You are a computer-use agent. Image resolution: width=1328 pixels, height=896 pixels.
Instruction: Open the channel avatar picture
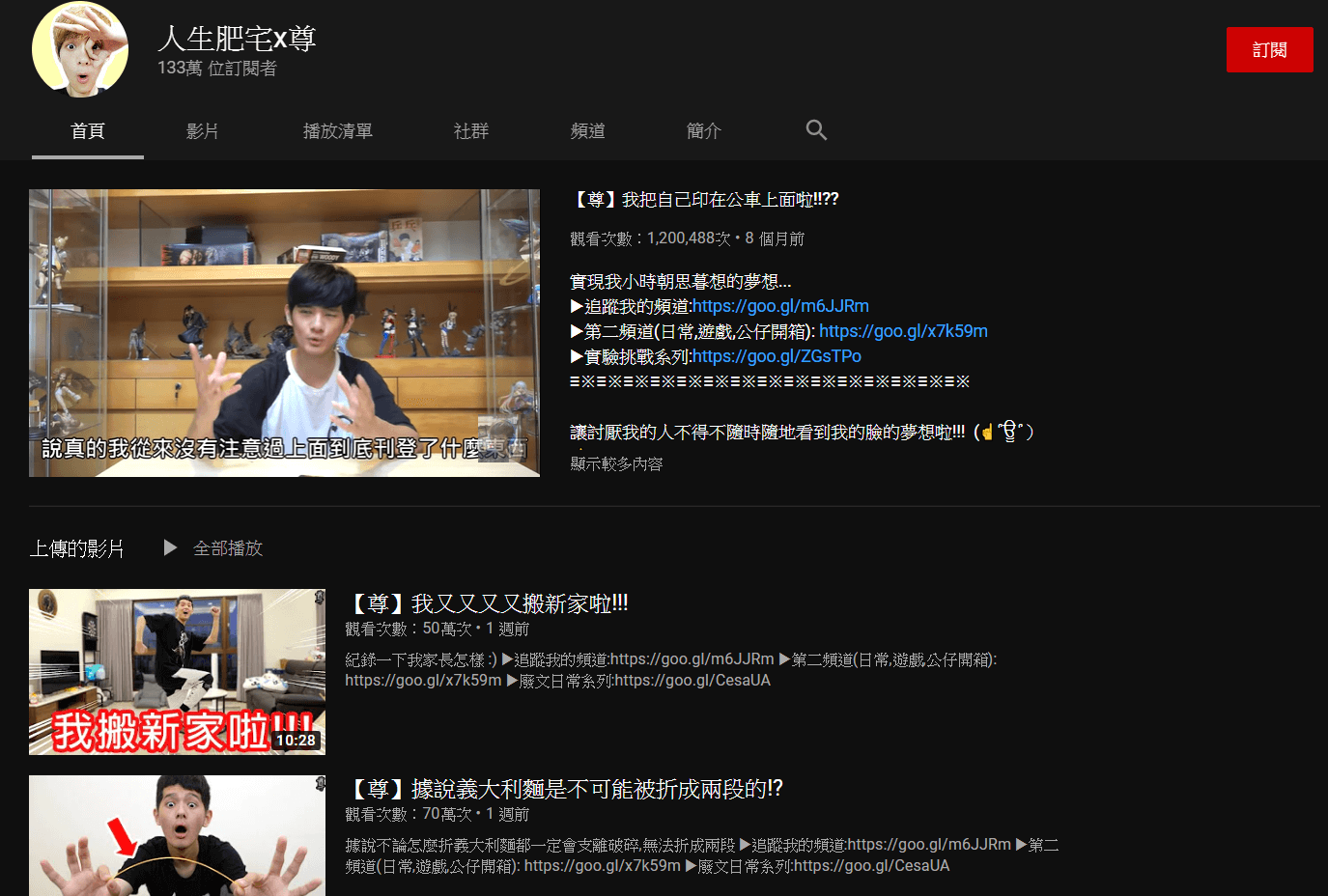(x=80, y=50)
